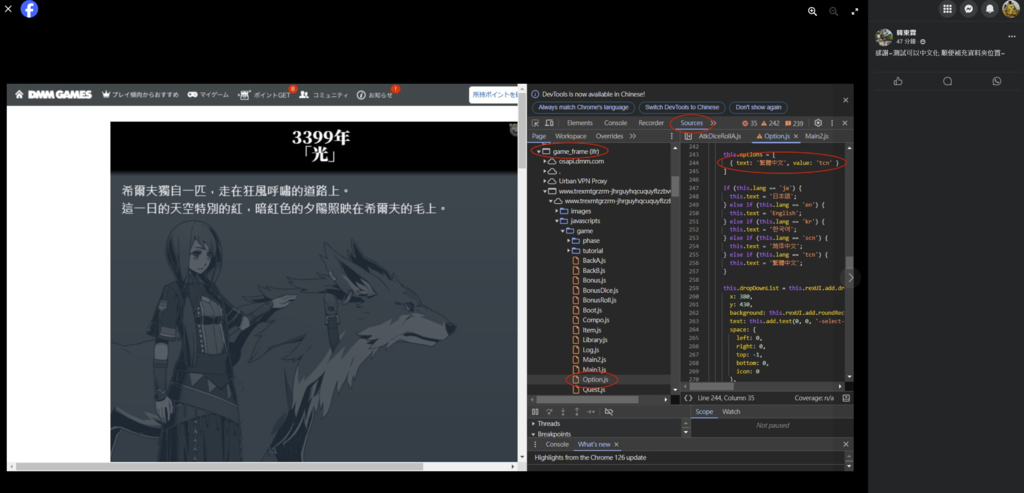Viewport: 1024px width, 493px height.
Task: Switch to the DevTools Console tab
Action: tap(615, 123)
